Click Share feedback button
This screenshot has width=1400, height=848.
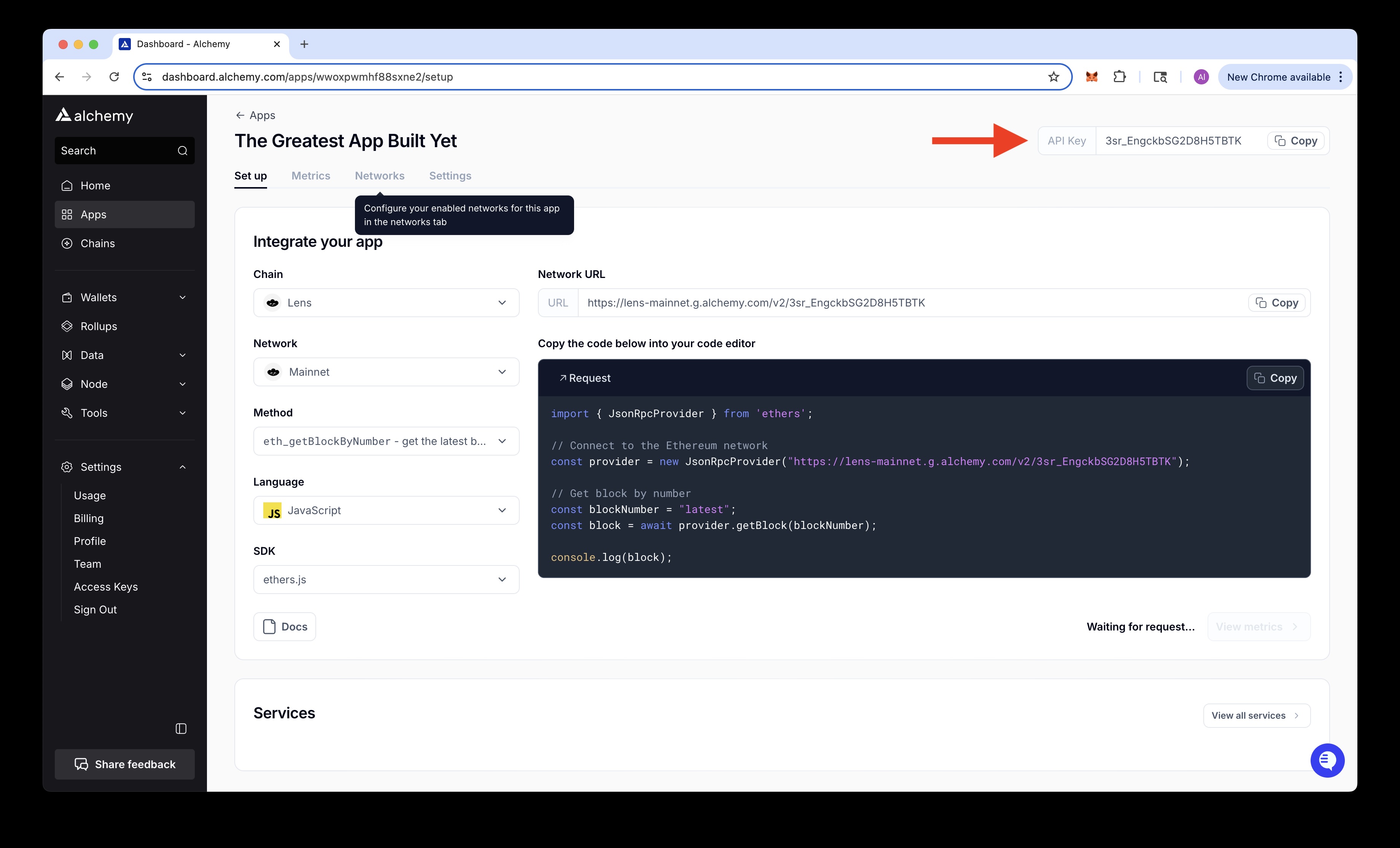[x=124, y=764]
